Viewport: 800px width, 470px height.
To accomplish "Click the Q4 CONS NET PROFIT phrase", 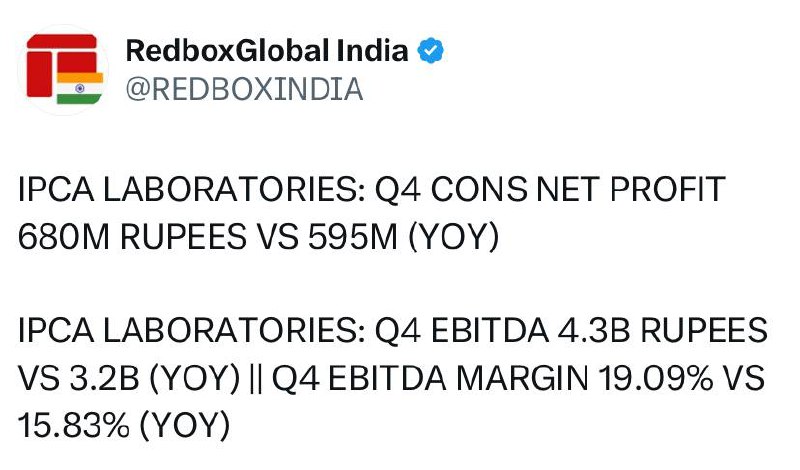I will pos(550,189).
